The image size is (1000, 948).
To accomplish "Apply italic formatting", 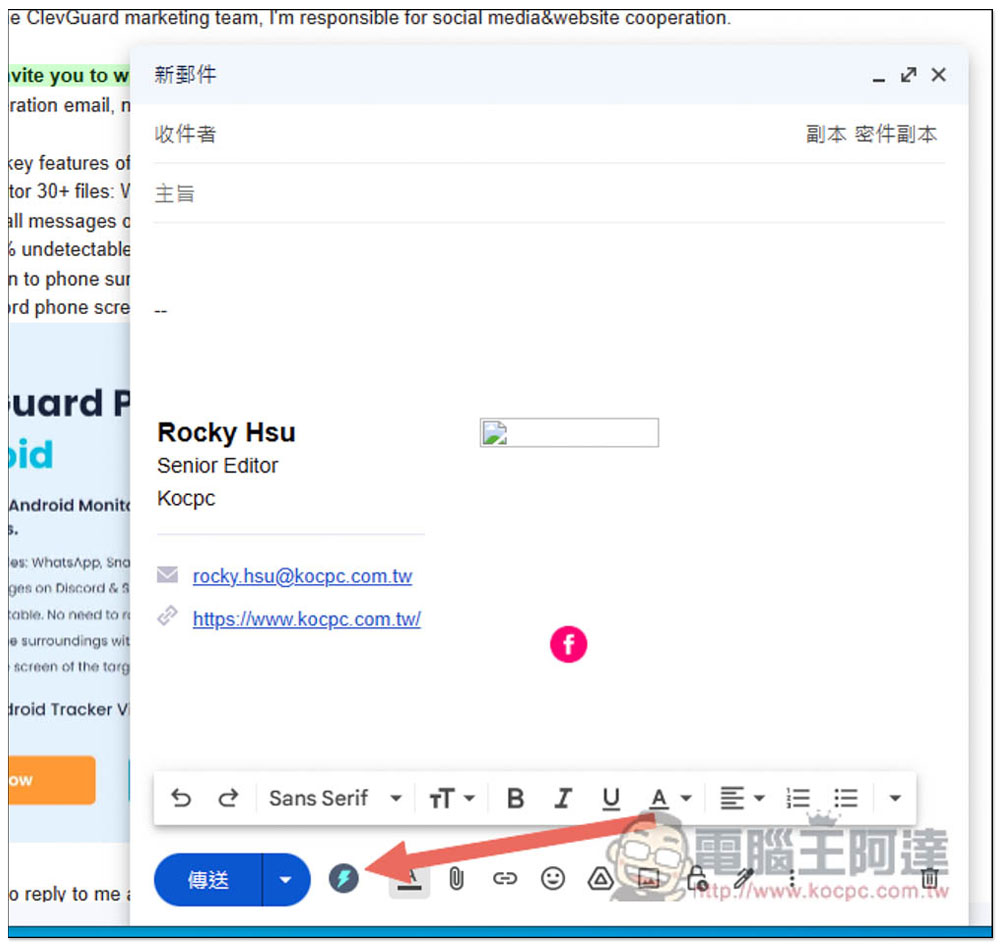I will pyautogui.click(x=562, y=798).
